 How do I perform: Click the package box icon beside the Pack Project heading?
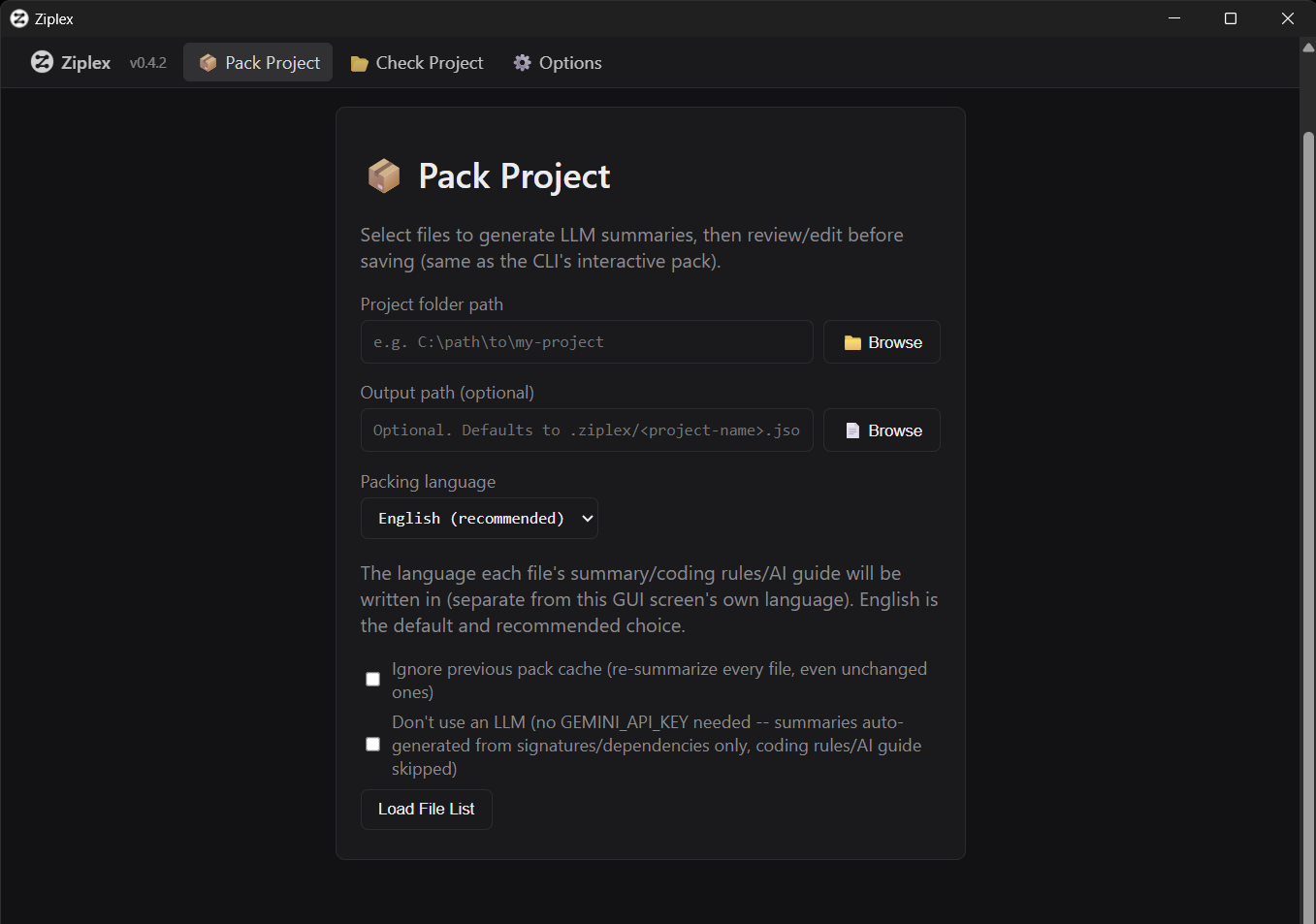(384, 175)
